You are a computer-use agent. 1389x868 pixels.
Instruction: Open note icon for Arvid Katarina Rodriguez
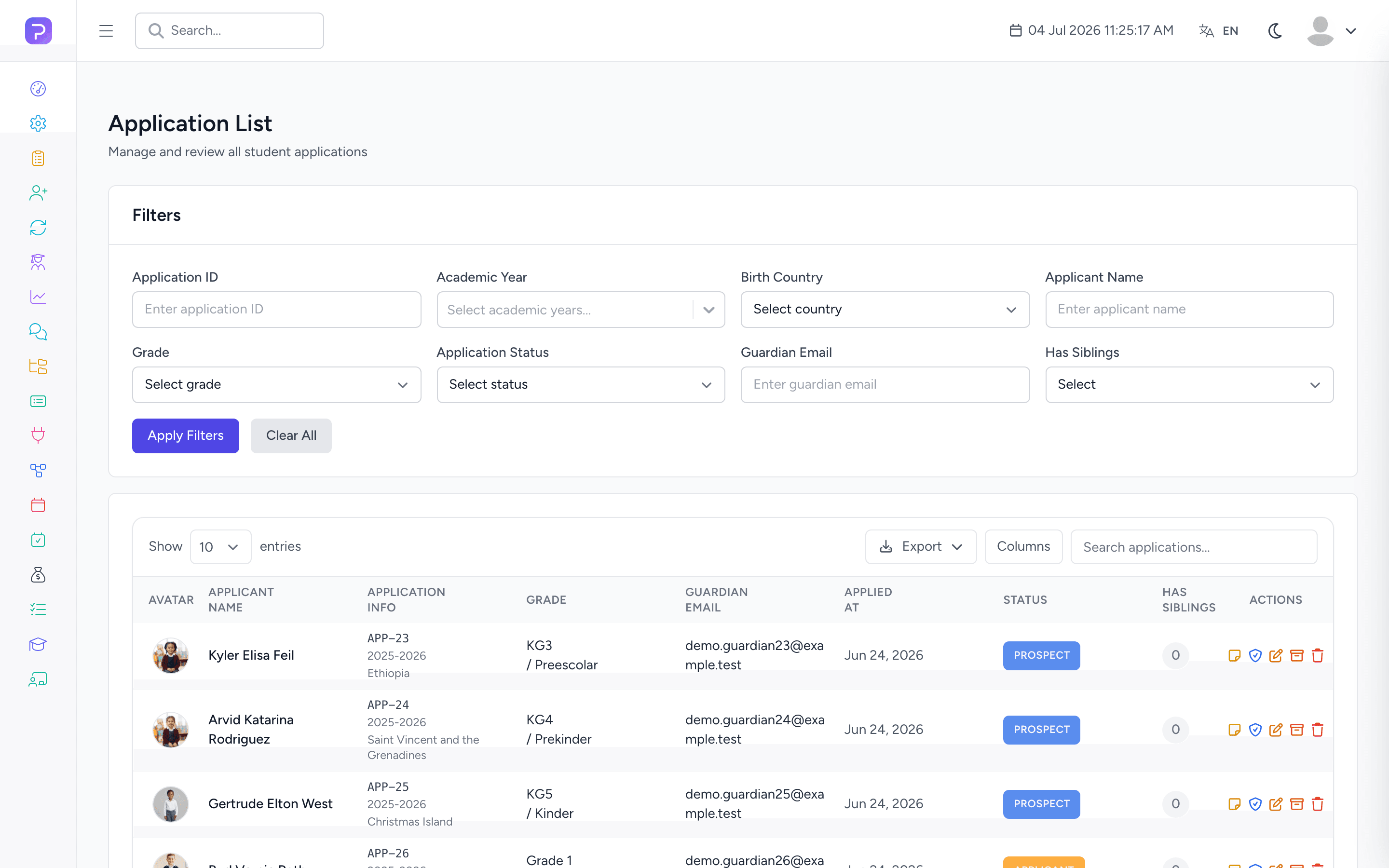tap(1234, 730)
